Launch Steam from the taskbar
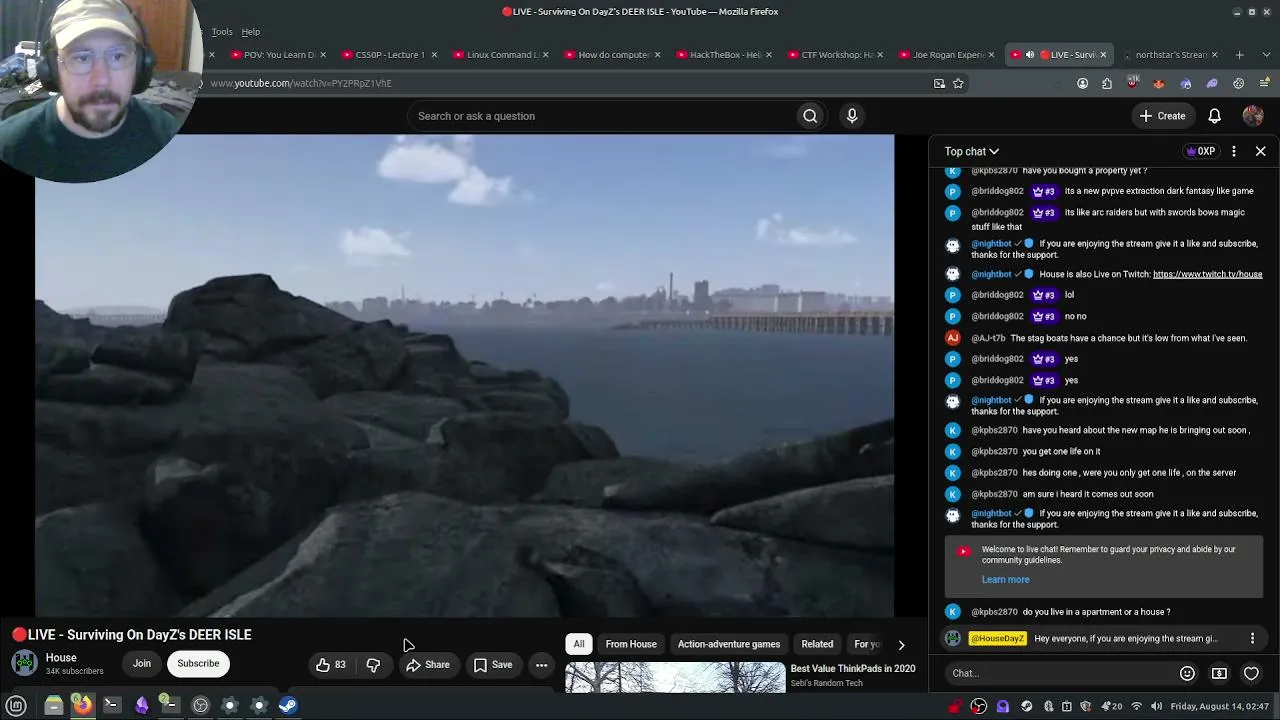This screenshot has width=1280, height=720. (287, 705)
